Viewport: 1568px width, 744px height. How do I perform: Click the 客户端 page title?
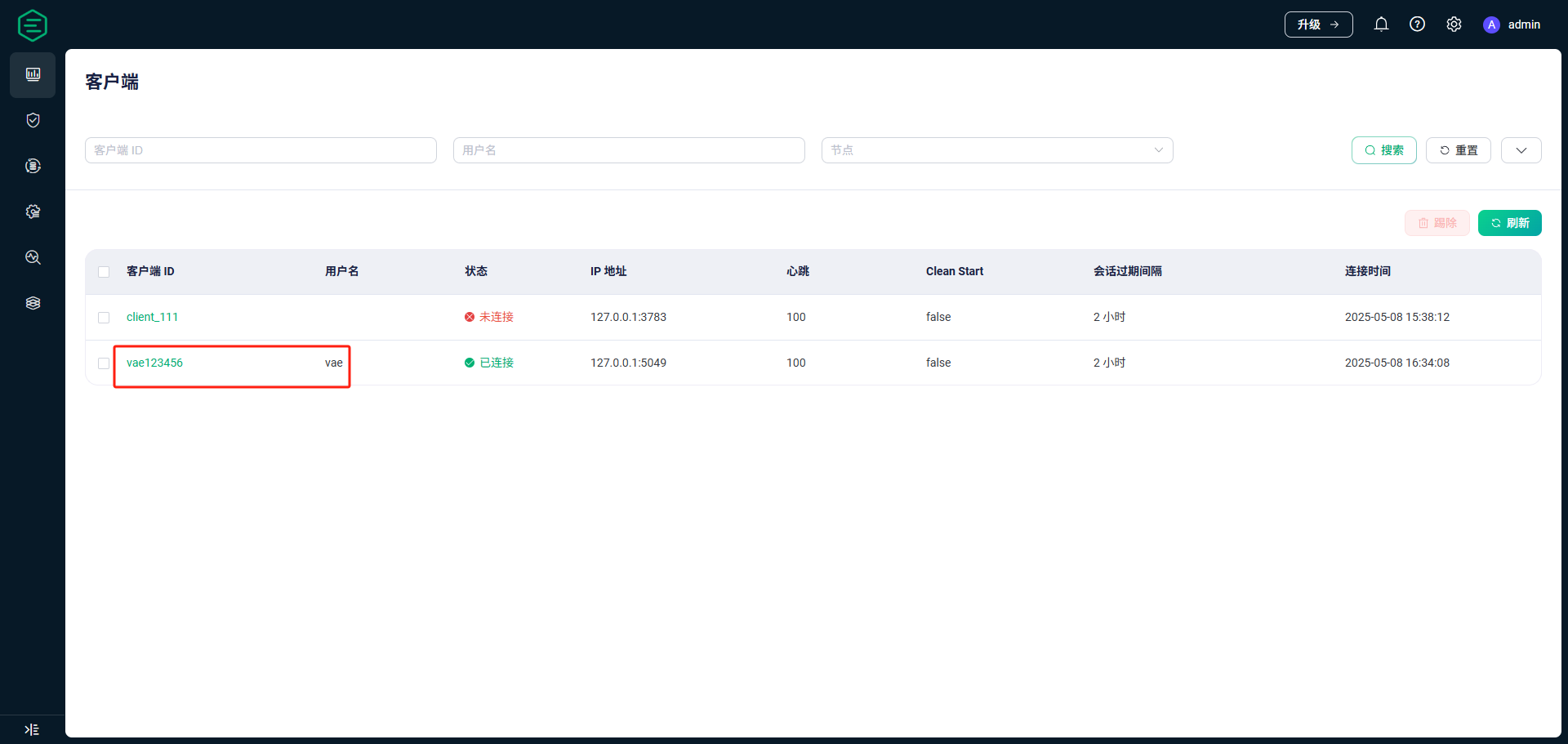112,82
